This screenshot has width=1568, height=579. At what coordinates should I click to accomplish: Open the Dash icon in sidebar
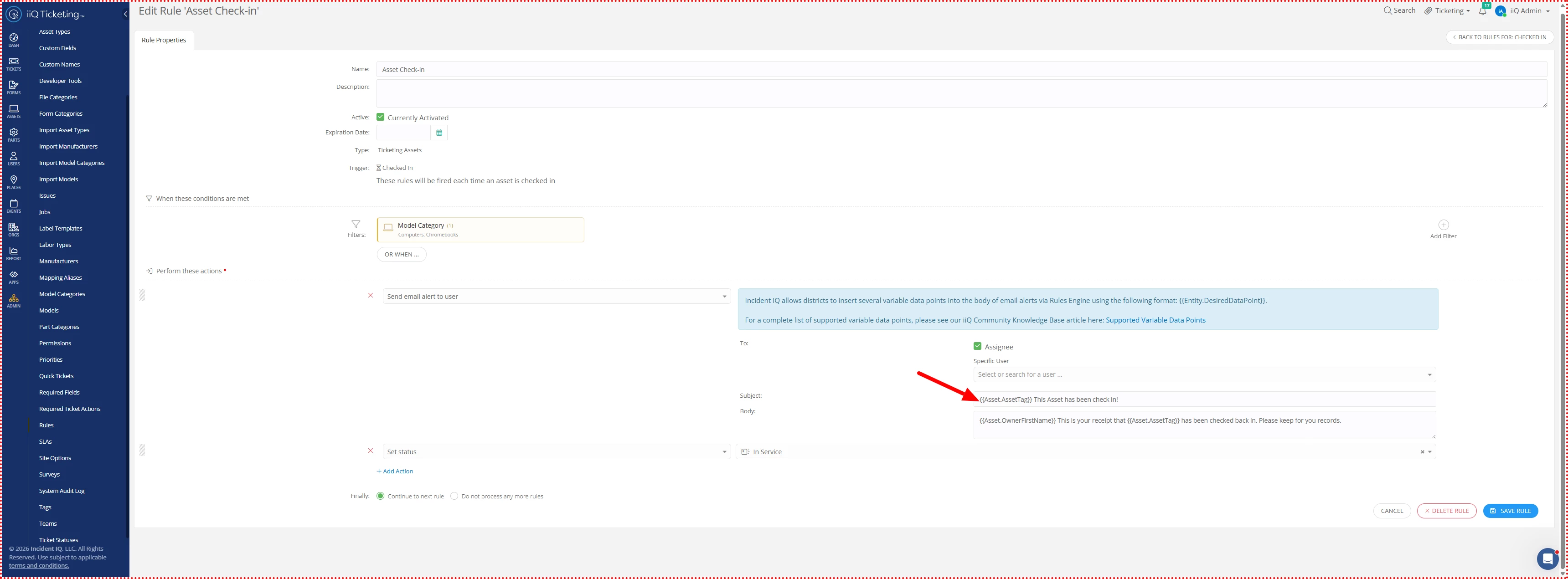click(x=13, y=40)
